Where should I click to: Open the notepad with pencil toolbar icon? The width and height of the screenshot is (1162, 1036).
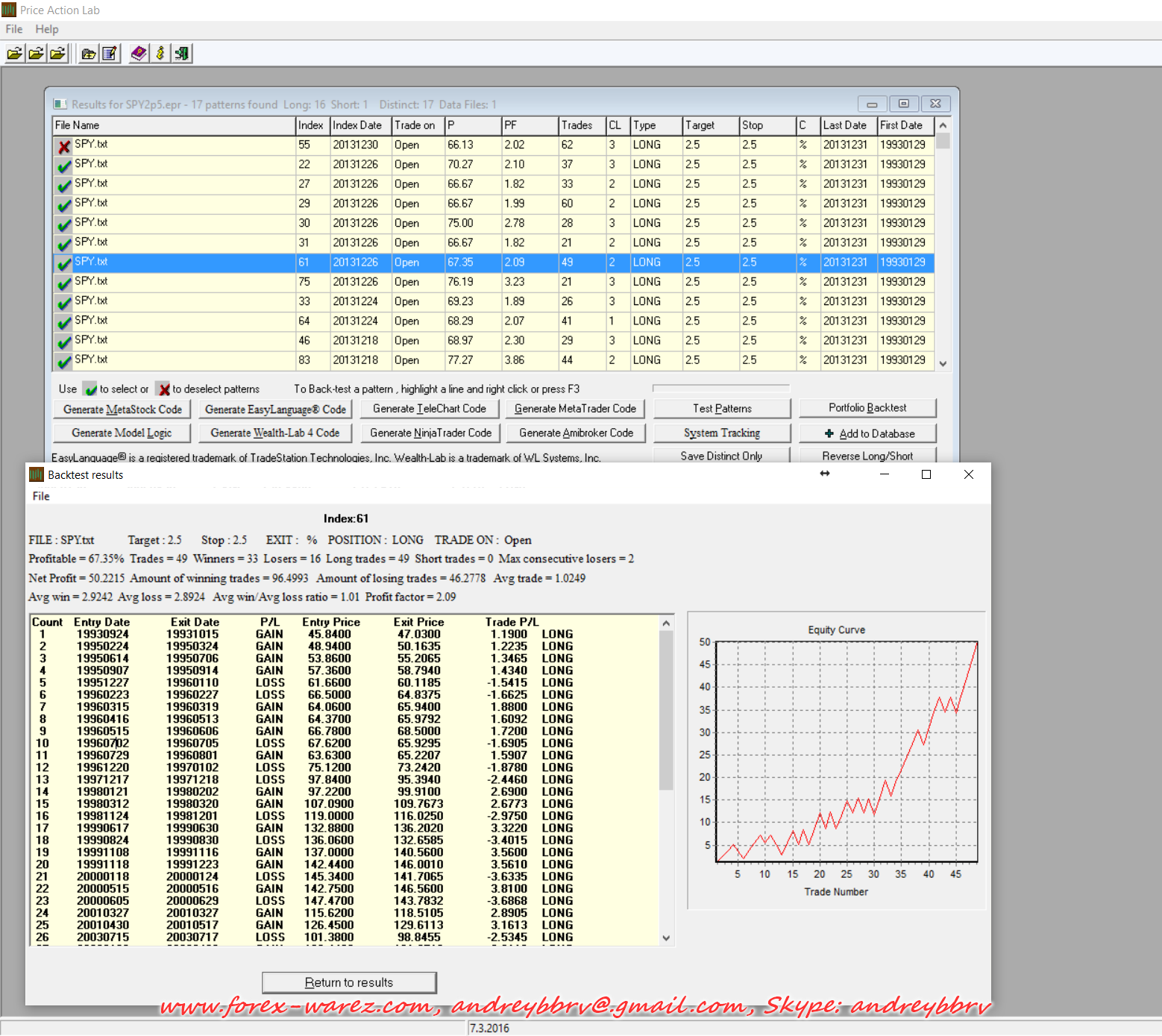point(110,54)
